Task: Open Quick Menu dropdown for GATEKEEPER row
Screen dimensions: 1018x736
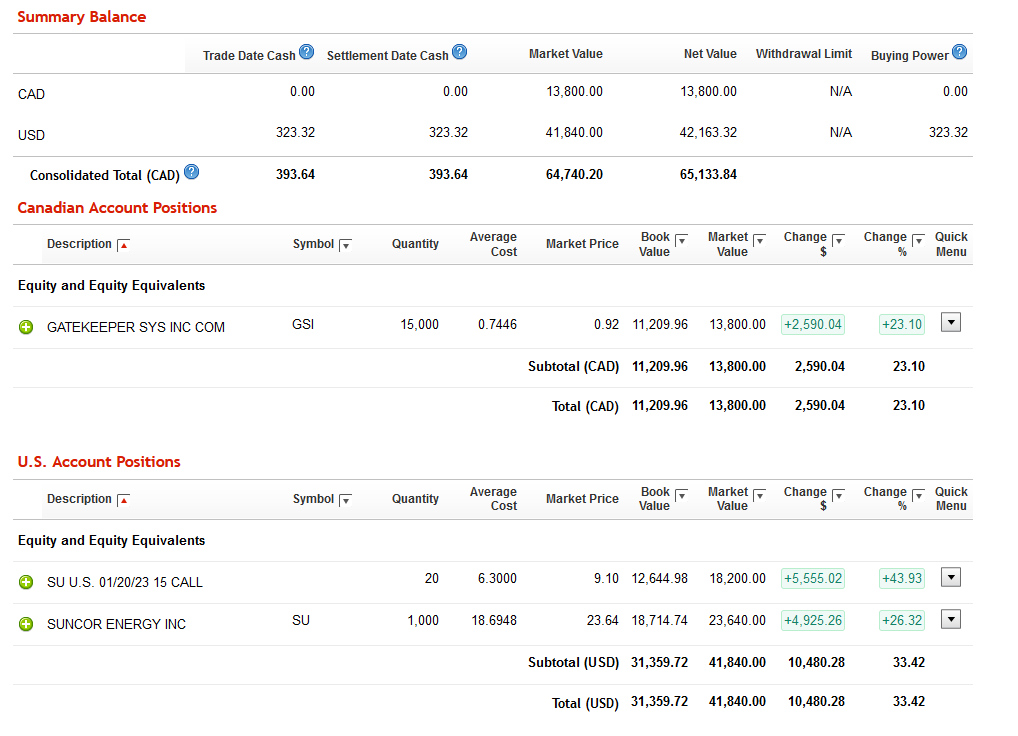Action: pyautogui.click(x=951, y=323)
